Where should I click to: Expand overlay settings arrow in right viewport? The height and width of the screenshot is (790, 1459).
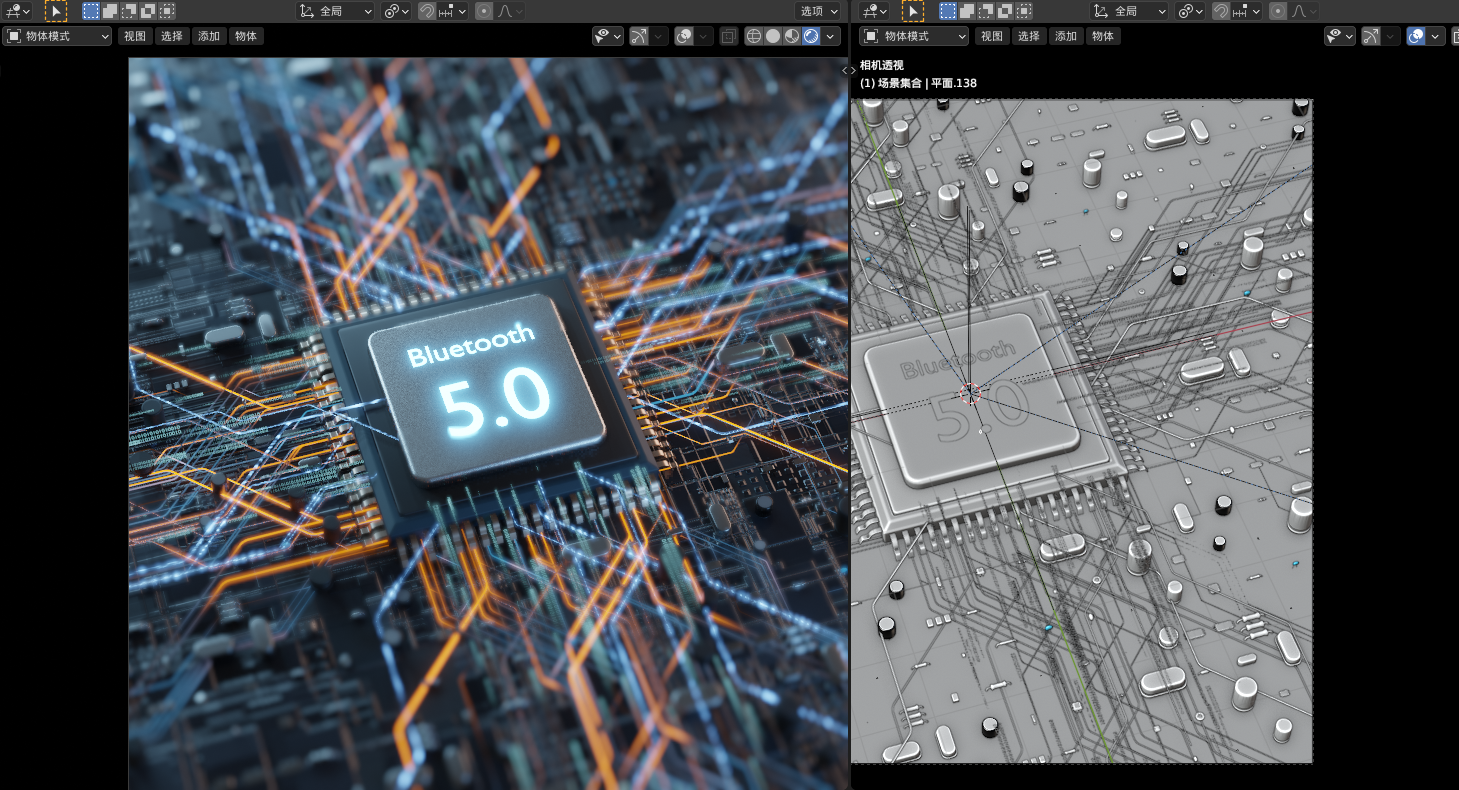[1436, 36]
